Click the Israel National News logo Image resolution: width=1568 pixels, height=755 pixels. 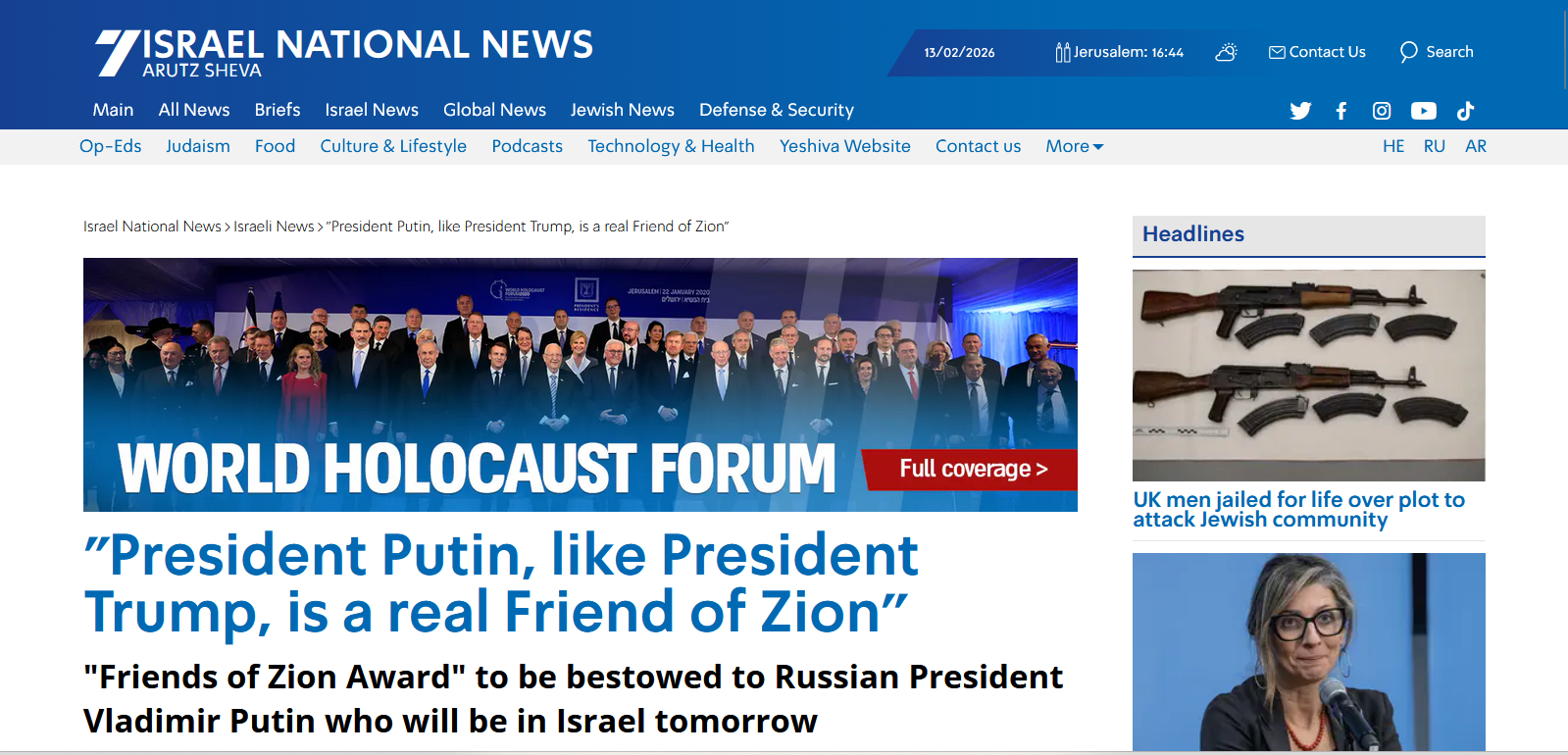click(x=344, y=52)
